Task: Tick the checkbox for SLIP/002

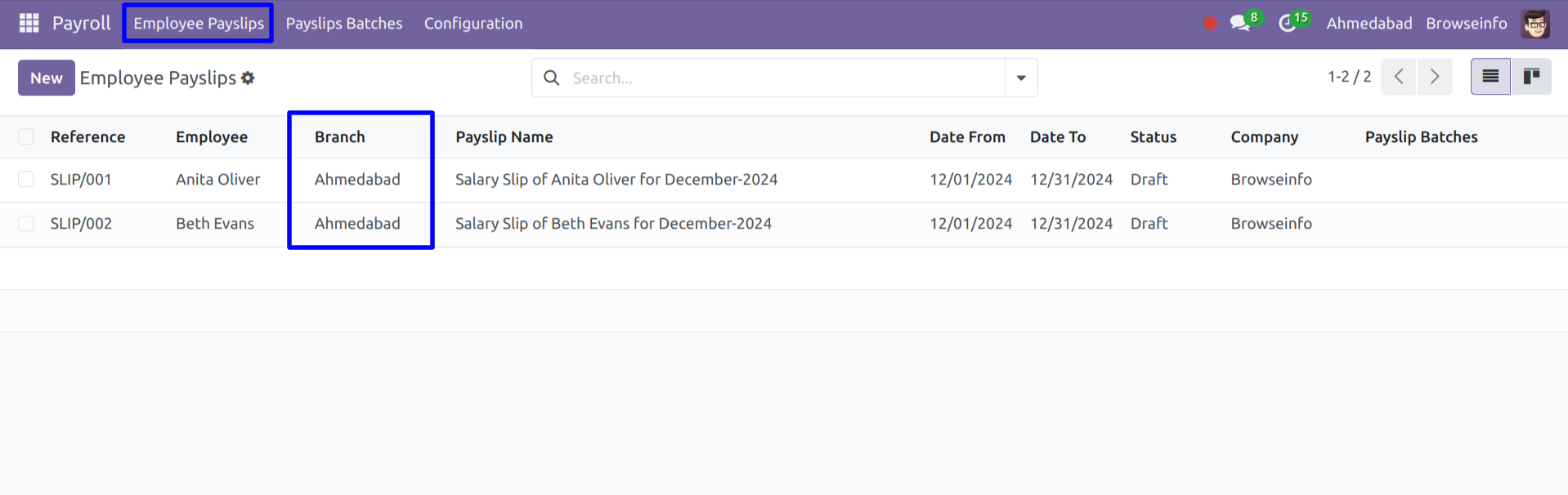Action: (26, 224)
